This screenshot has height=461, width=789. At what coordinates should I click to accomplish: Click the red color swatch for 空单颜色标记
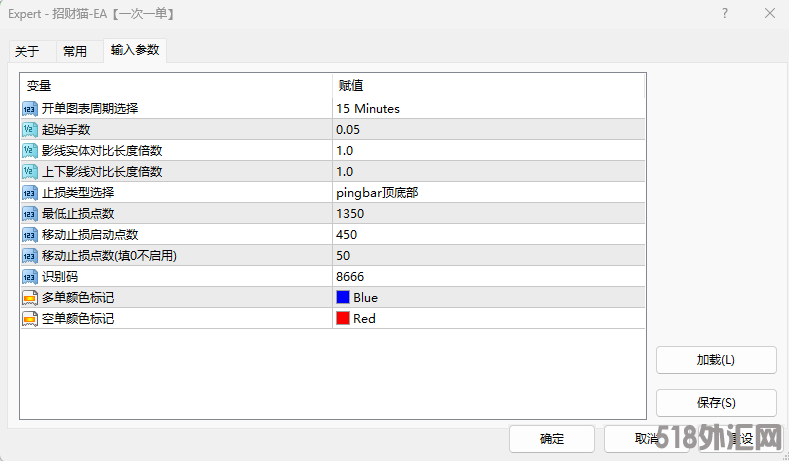tap(343, 319)
